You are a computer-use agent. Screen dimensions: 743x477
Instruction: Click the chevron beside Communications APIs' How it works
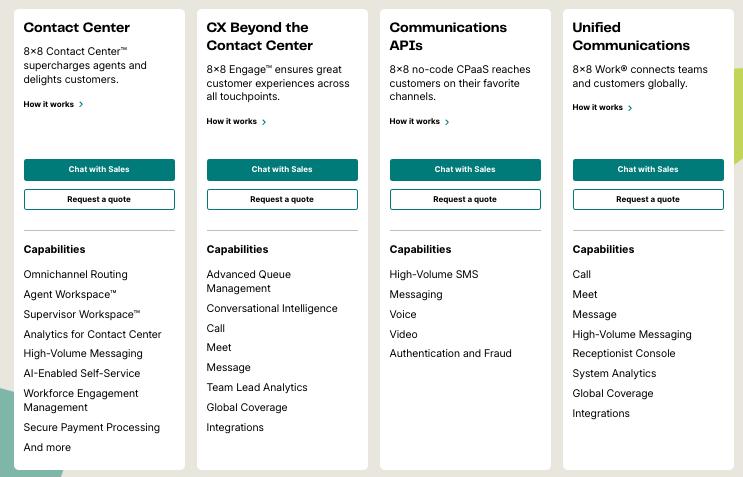pos(447,122)
